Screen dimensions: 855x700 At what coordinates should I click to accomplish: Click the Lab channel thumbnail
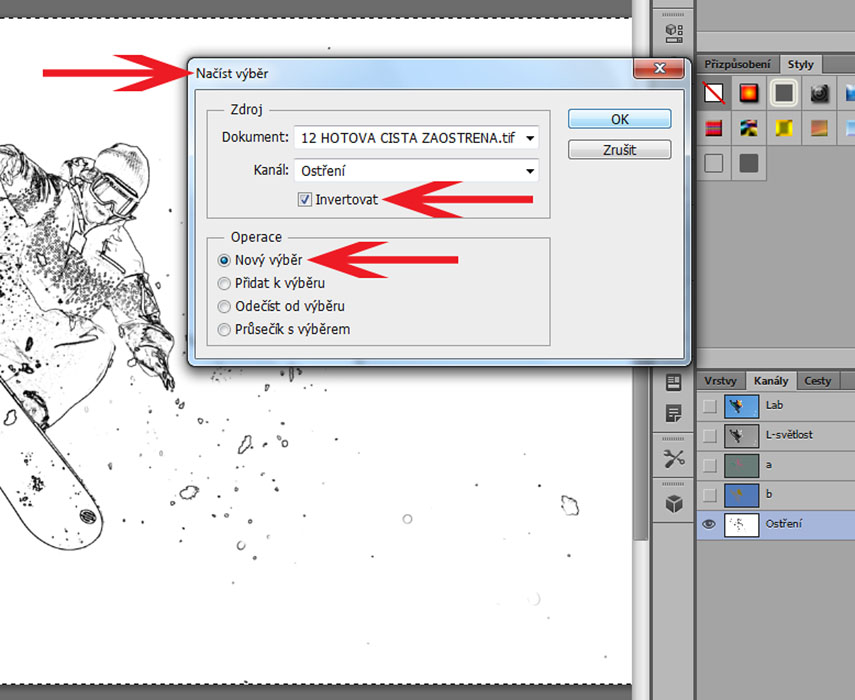pos(741,406)
